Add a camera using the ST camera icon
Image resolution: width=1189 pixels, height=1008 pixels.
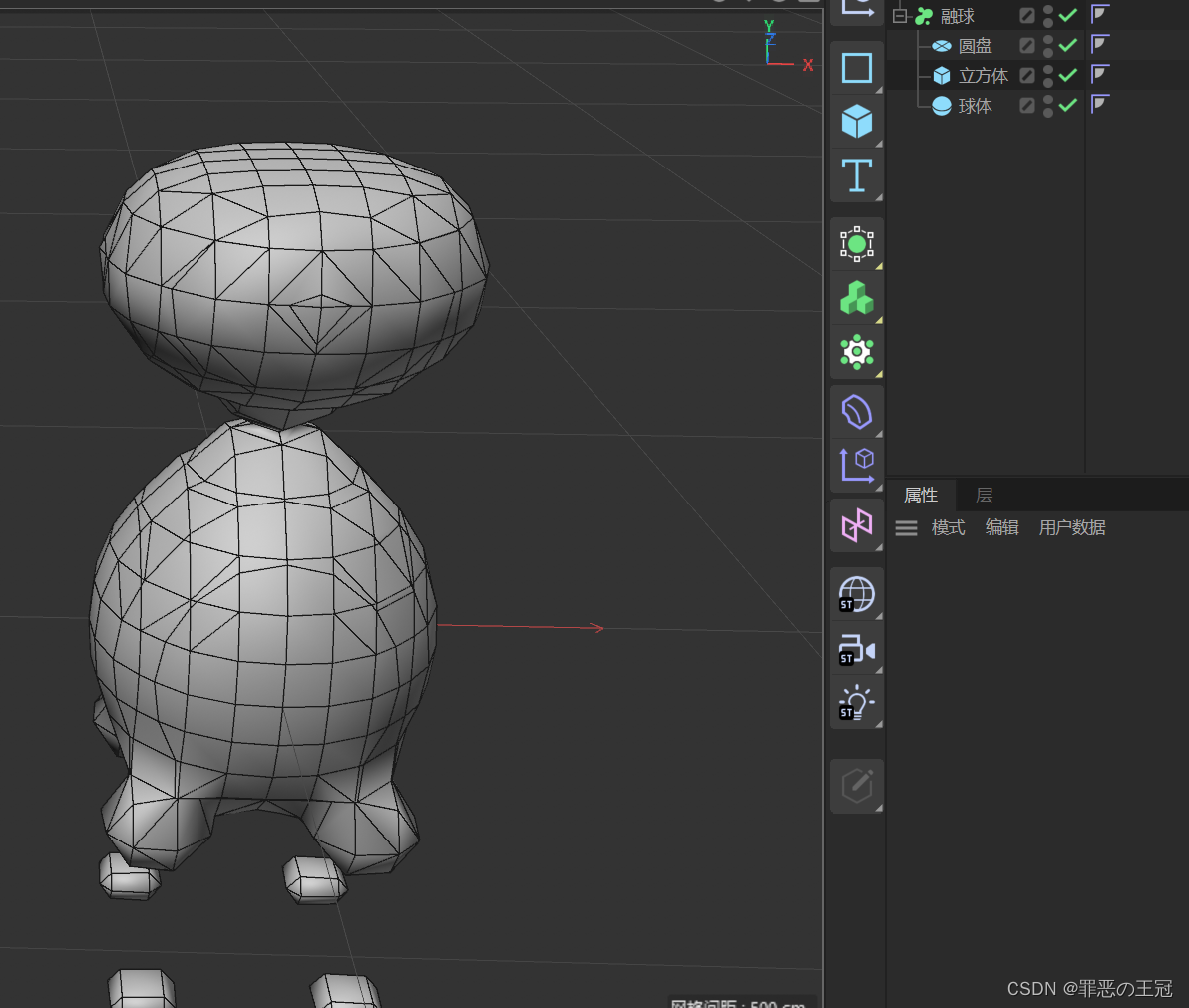(857, 649)
